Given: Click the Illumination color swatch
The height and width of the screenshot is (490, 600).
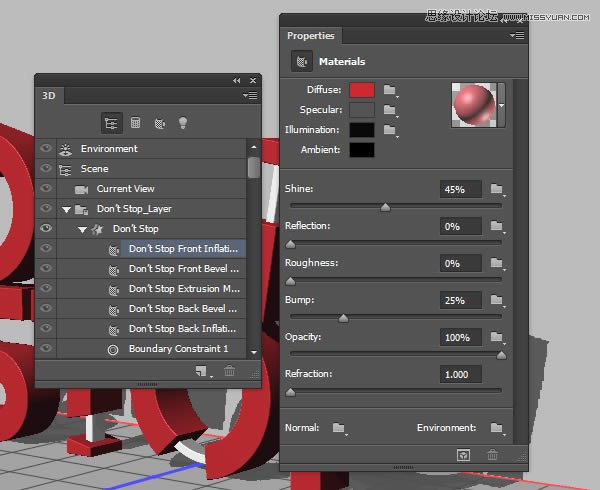Looking at the screenshot, I should [362, 130].
